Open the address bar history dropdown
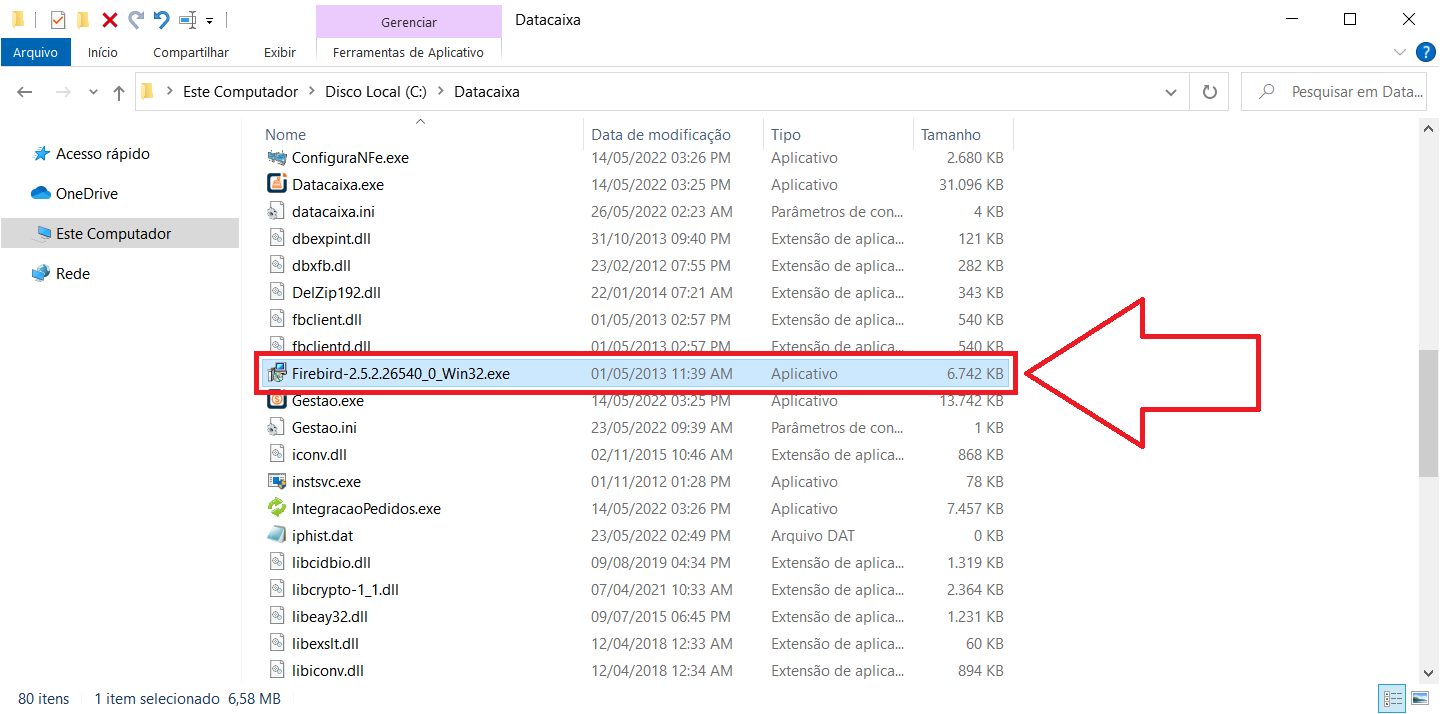This screenshot has width=1440, height=714. (1170, 91)
